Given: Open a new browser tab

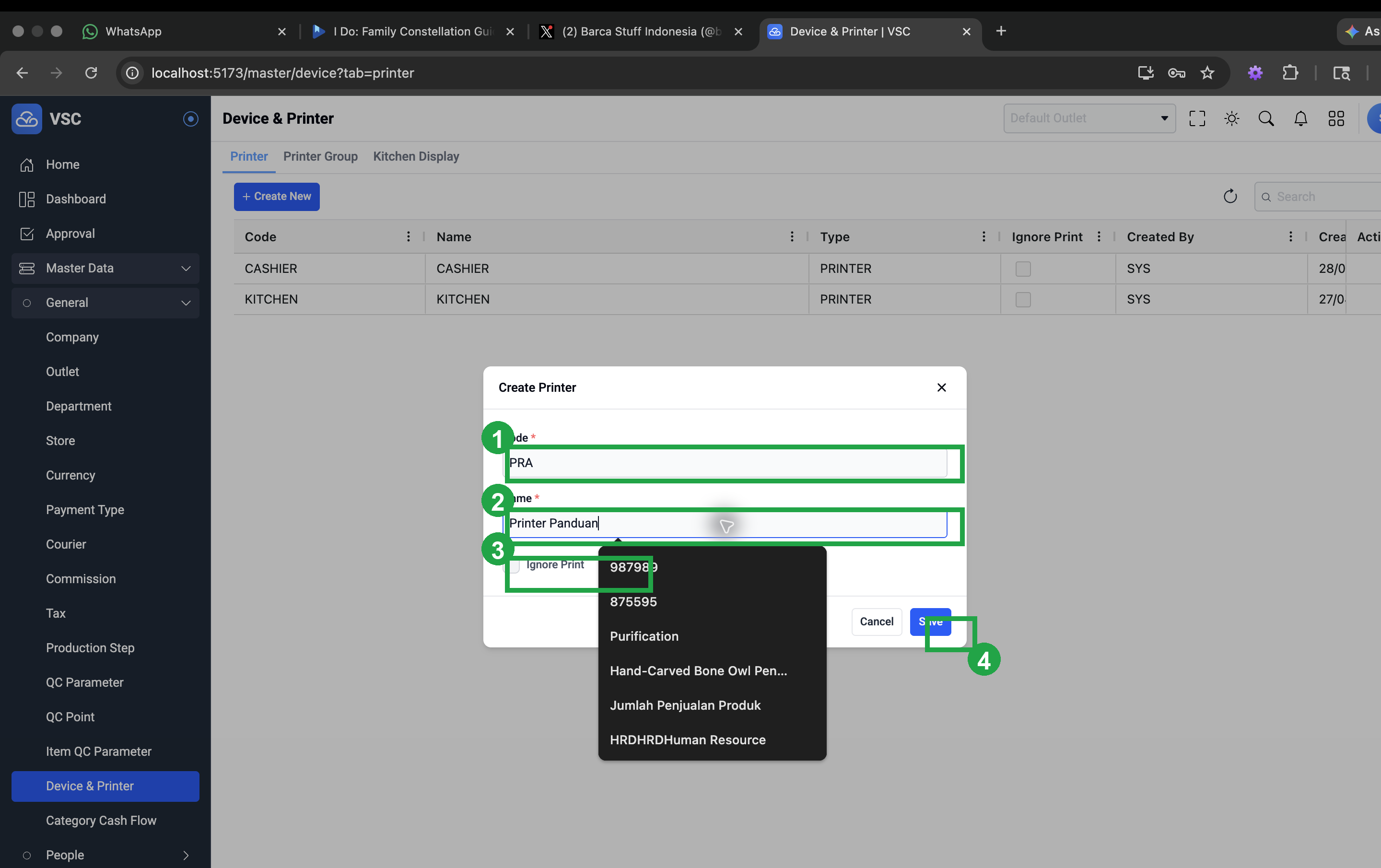Looking at the screenshot, I should (1001, 31).
